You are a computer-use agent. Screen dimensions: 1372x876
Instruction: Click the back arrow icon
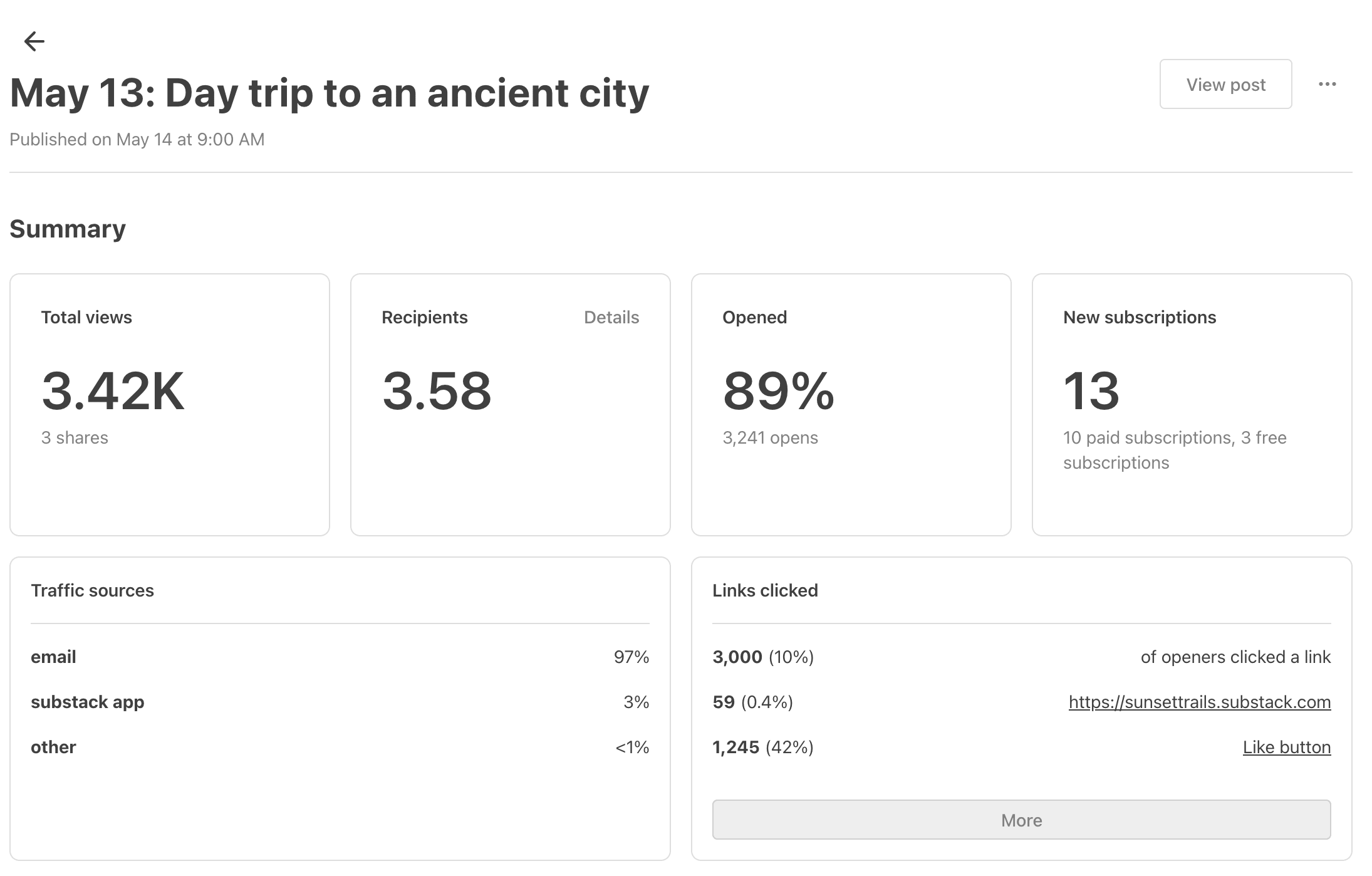click(34, 41)
